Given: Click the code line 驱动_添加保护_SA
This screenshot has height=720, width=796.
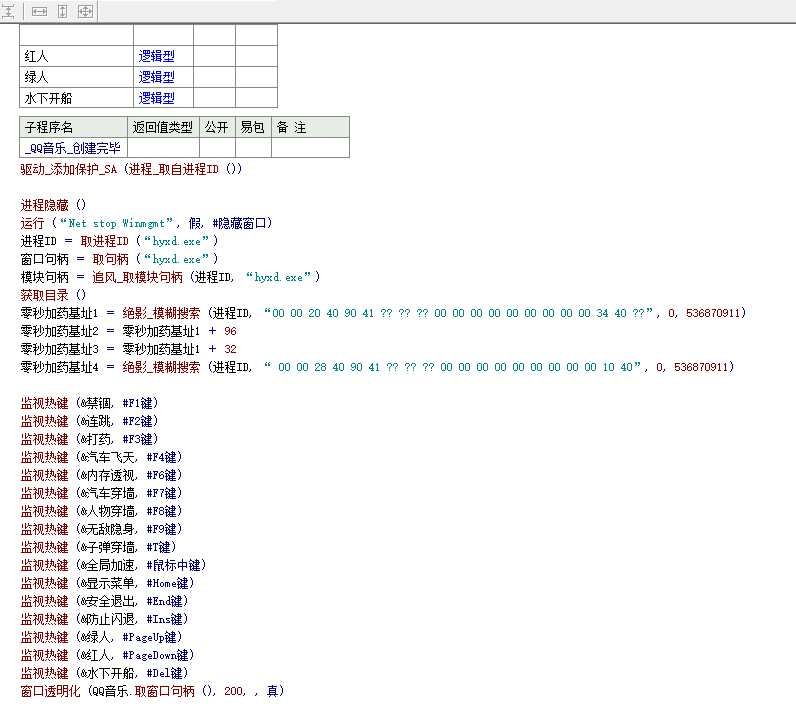Looking at the screenshot, I should (x=131, y=169).
